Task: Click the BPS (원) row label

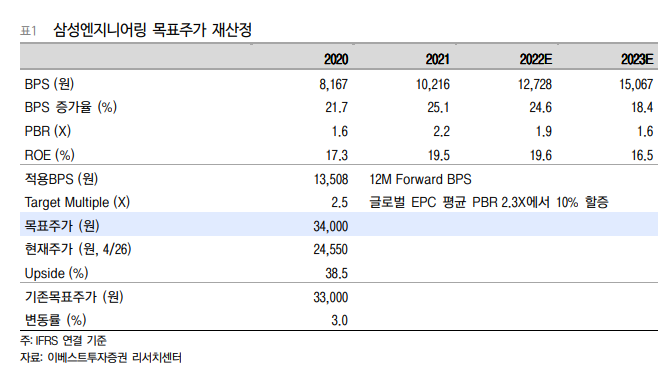Action: pyautogui.click(x=49, y=84)
